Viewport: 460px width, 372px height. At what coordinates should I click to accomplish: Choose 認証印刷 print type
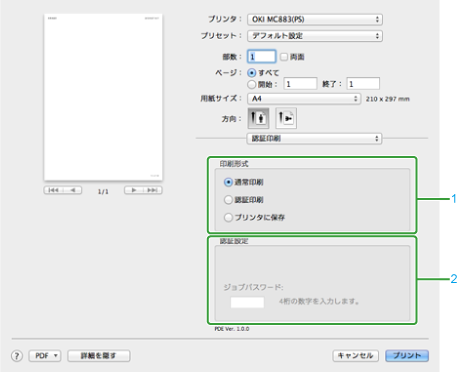click(228, 200)
